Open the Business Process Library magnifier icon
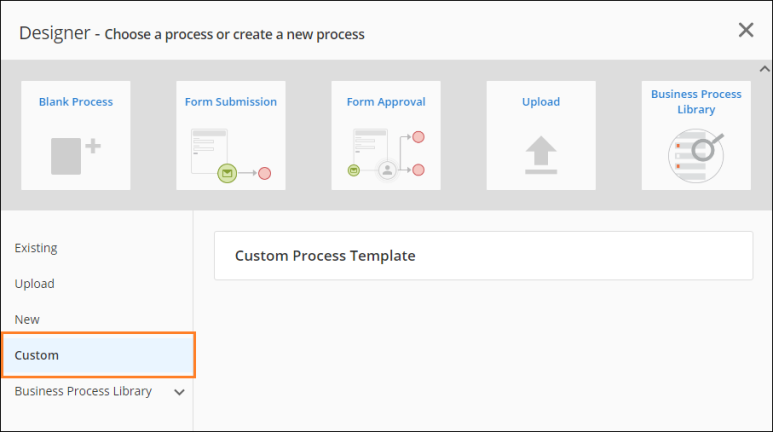The width and height of the screenshot is (773, 432). [696, 155]
